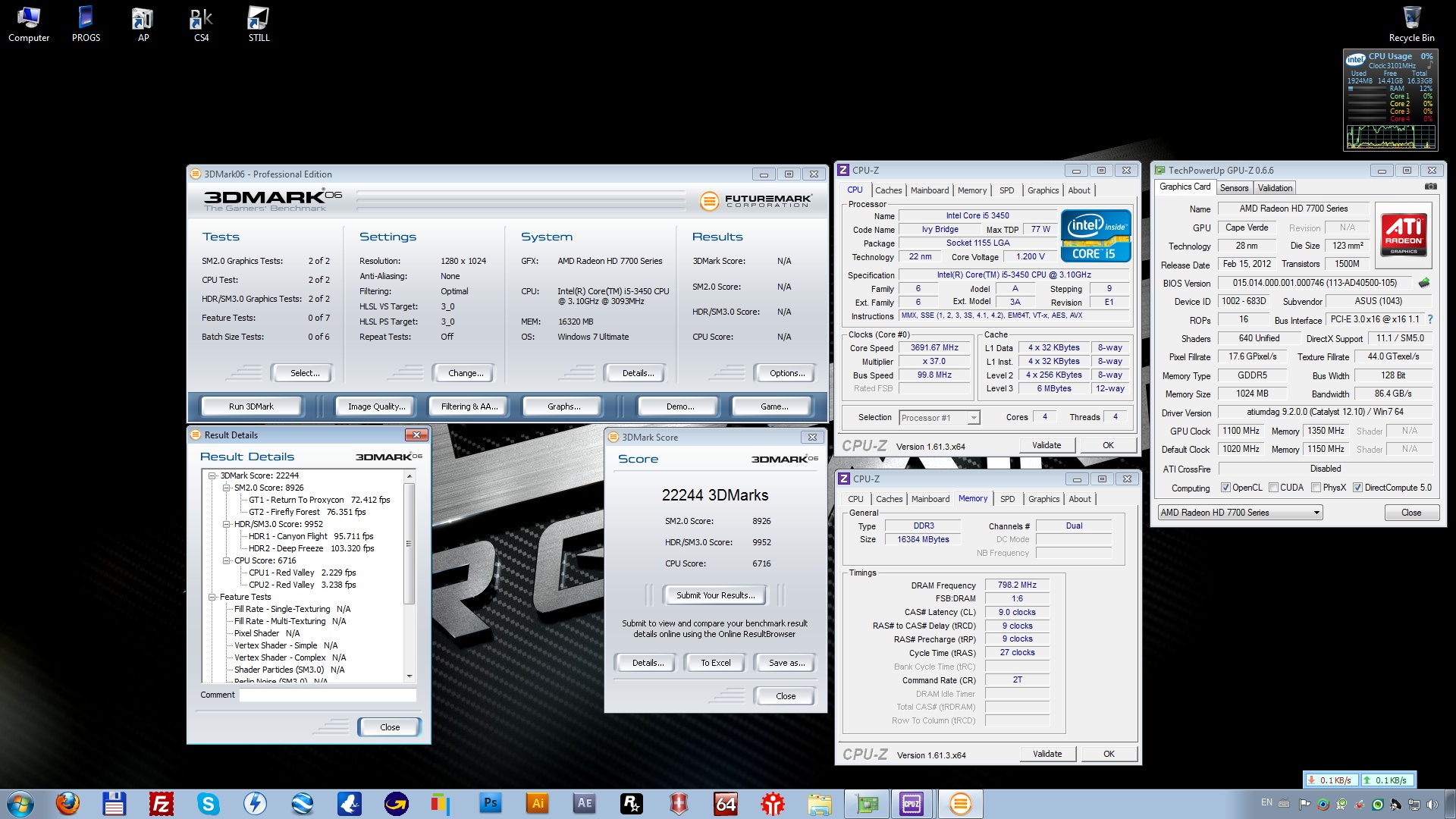This screenshot has width=1456, height=819.
Task: Click the Comment field in Result Details
Action: pyautogui.click(x=328, y=695)
